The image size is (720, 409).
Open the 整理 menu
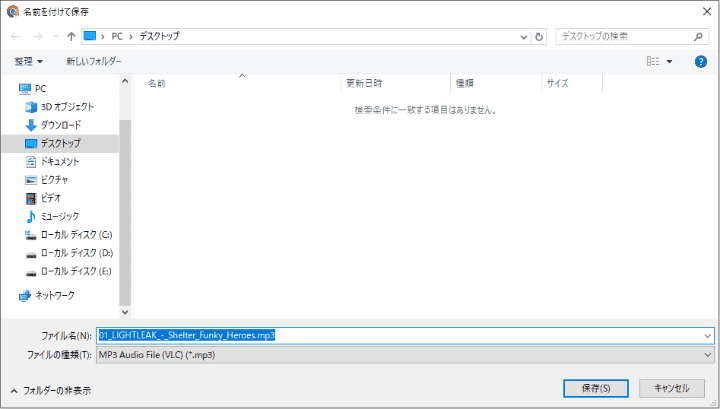point(29,61)
